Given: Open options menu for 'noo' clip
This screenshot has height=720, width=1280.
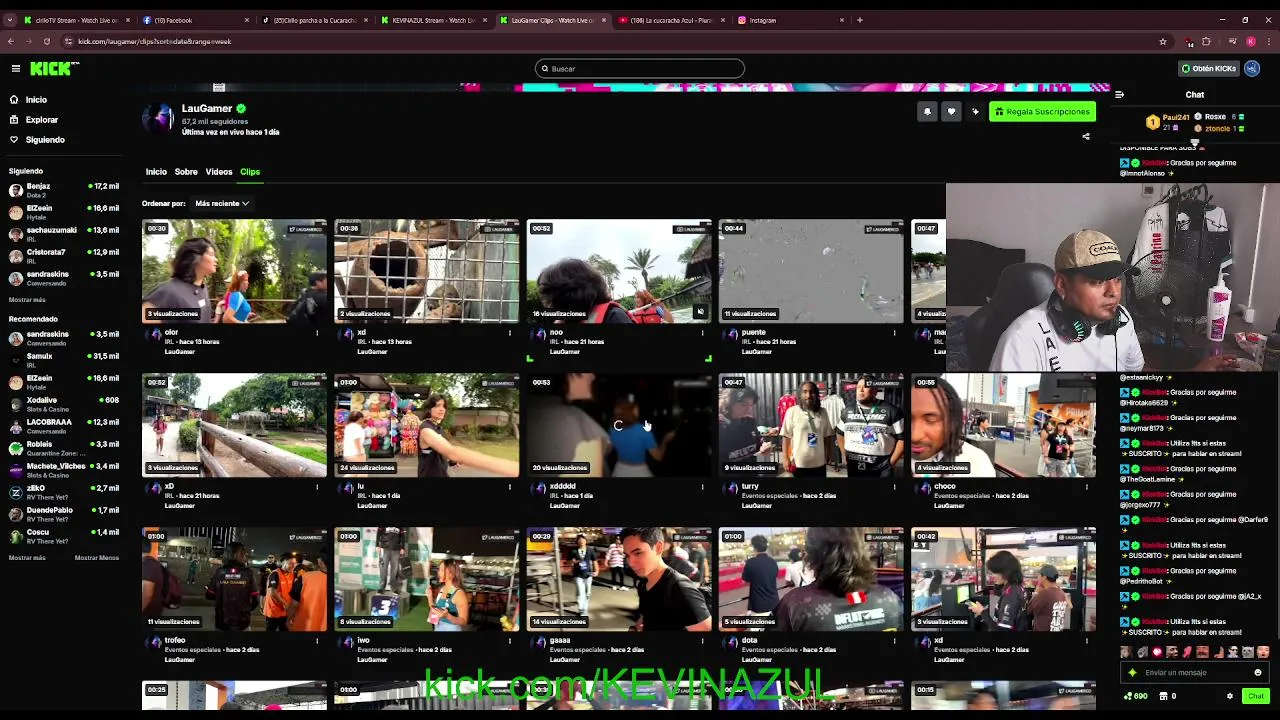Looking at the screenshot, I should coord(702,333).
